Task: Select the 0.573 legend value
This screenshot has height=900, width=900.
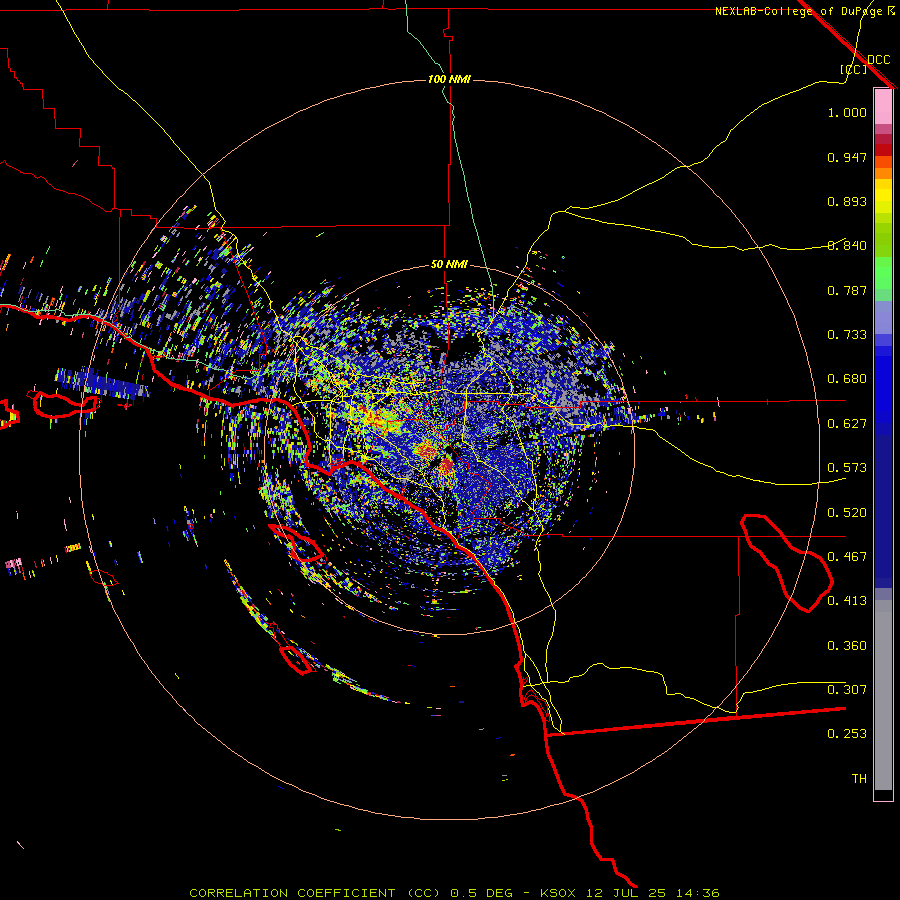Action: pyautogui.click(x=847, y=468)
